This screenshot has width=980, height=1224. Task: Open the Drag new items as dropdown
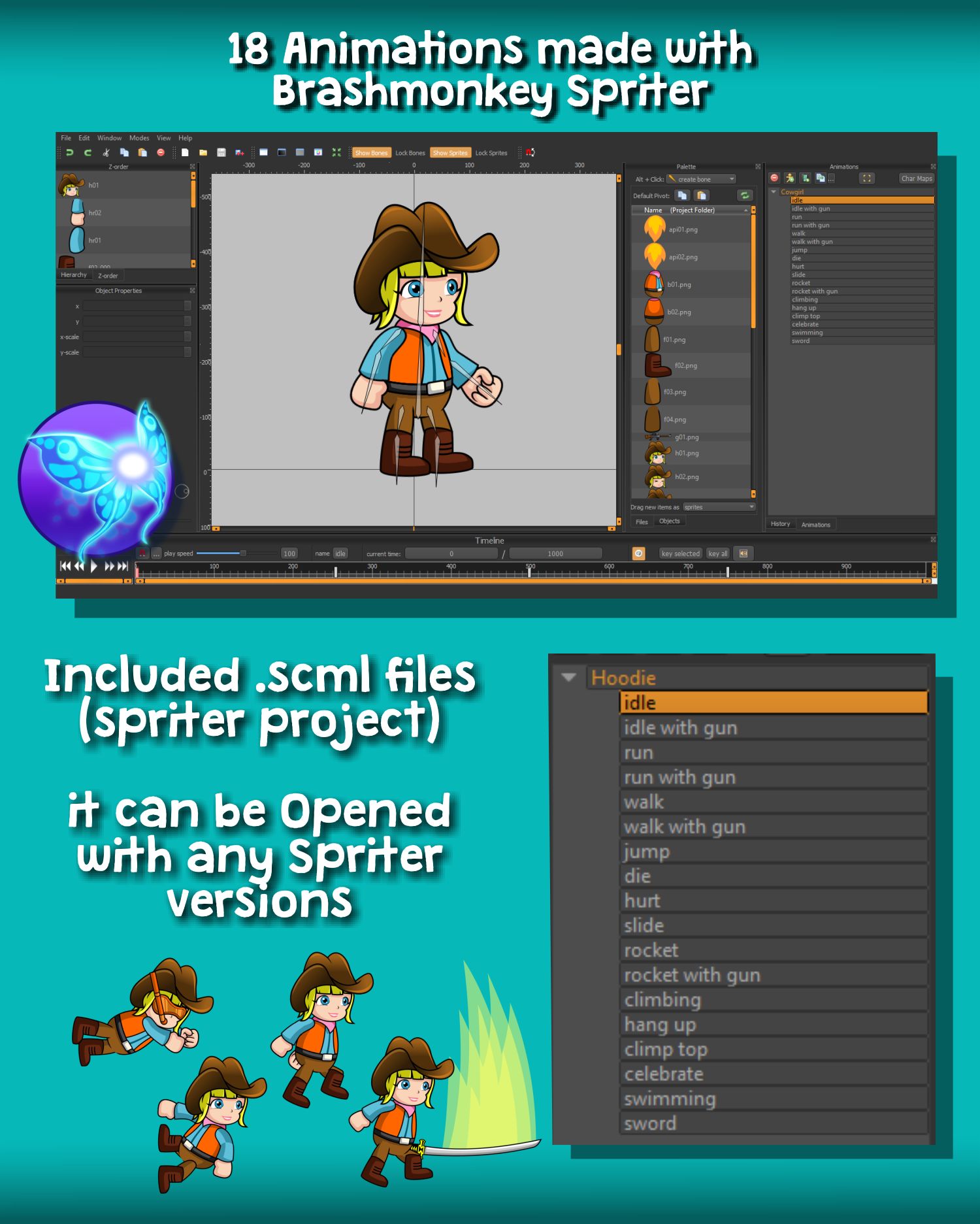[x=719, y=507]
